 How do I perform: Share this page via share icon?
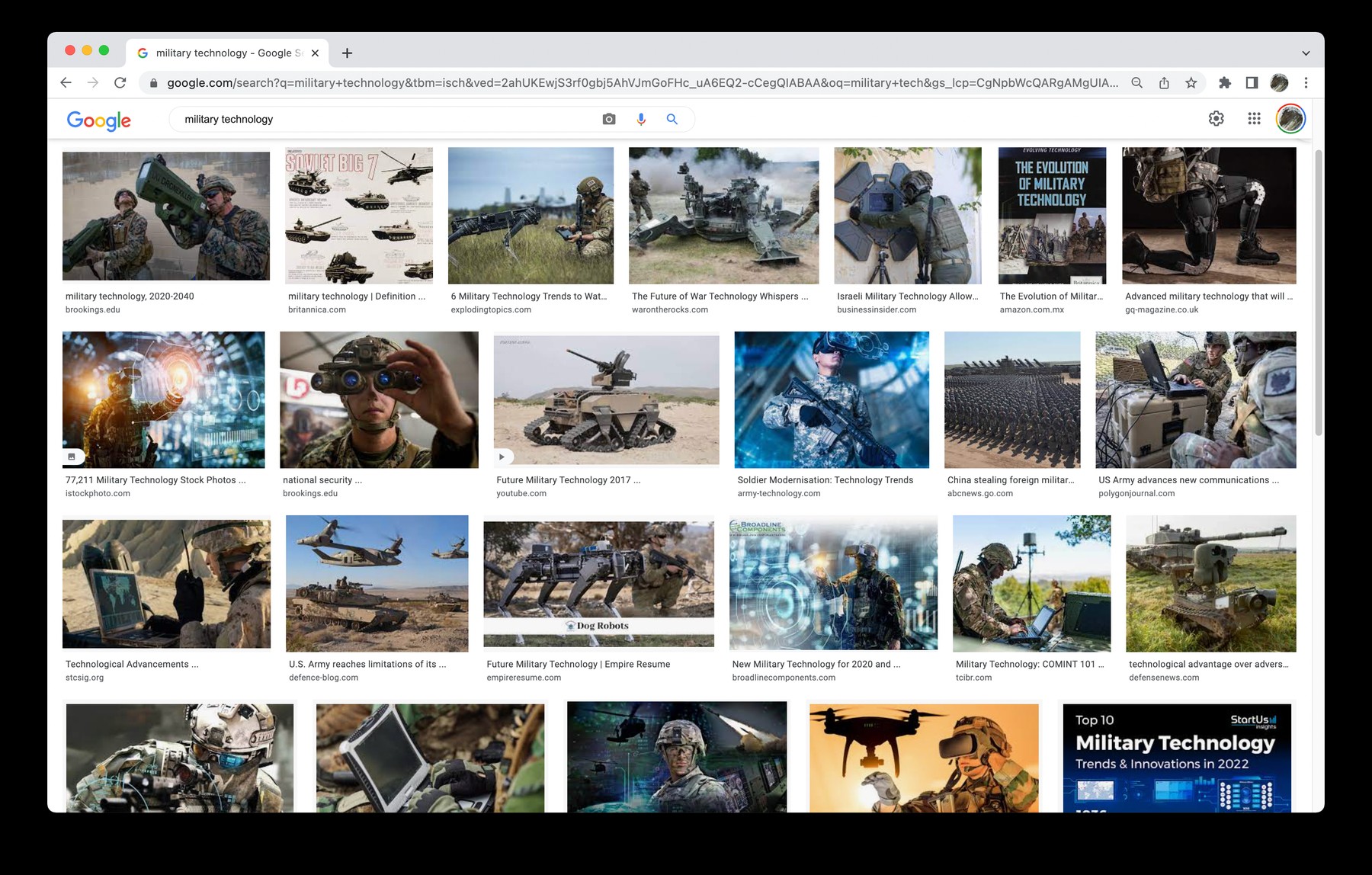[1164, 83]
